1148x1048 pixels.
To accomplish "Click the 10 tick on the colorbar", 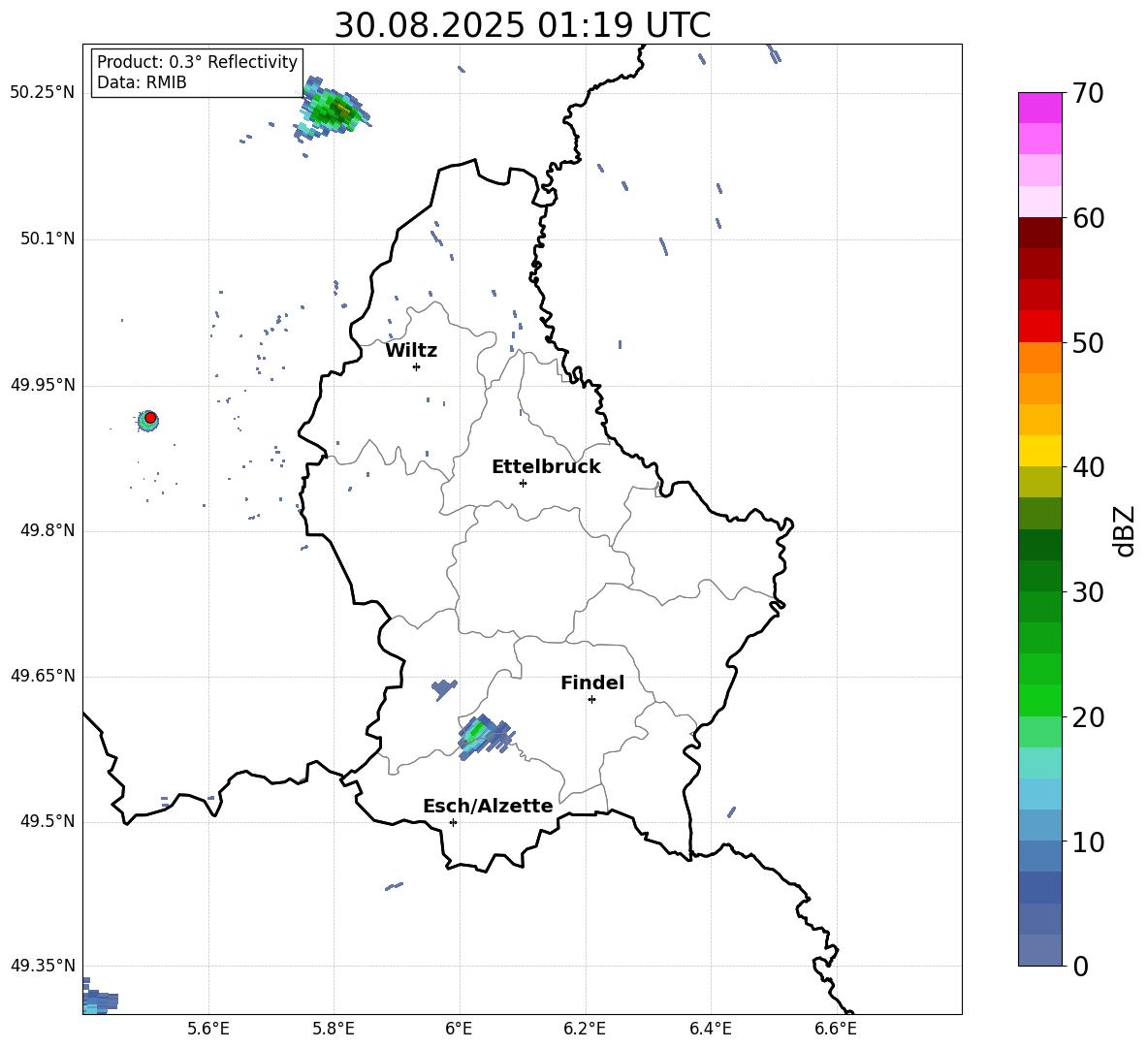I will tap(1088, 842).
